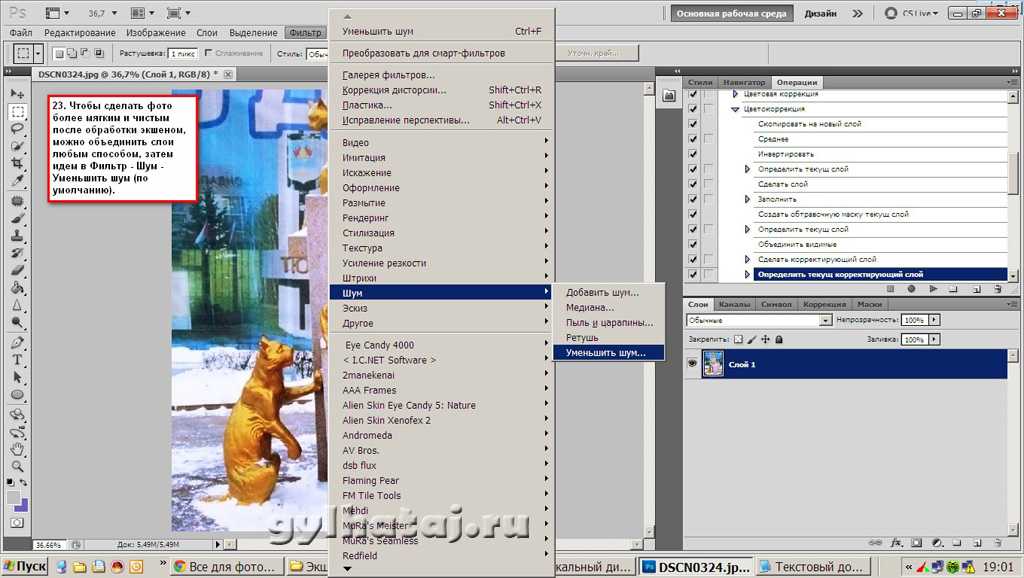Select the Move tool
This screenshot has height=578, width=1024.
tap(17, 93)
